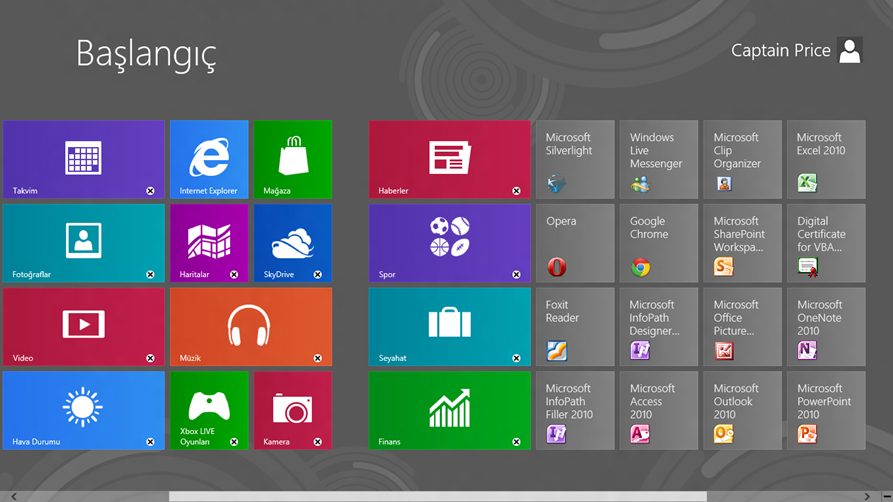
Task: Open the Müzik headphones tile
Action: coord(251,326)
